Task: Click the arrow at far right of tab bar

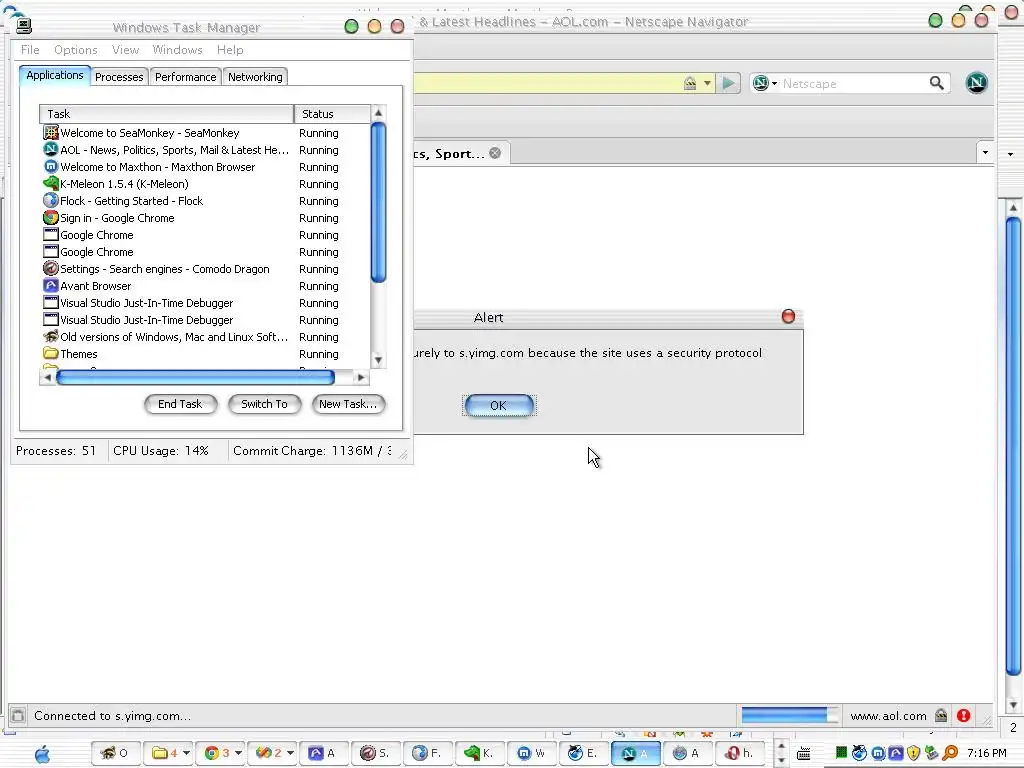Action: (1010, 154)
